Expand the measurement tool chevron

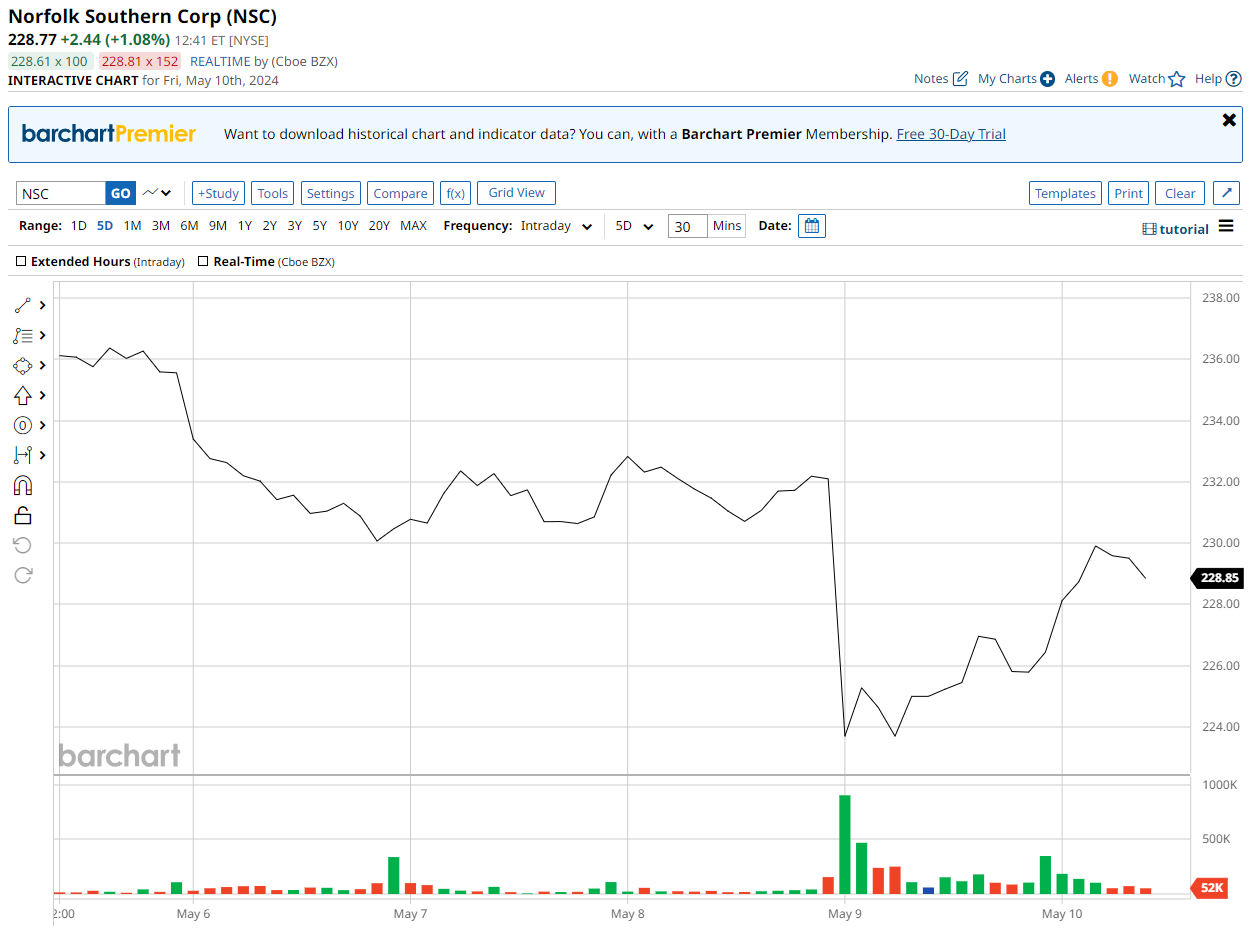click(43, 455)
